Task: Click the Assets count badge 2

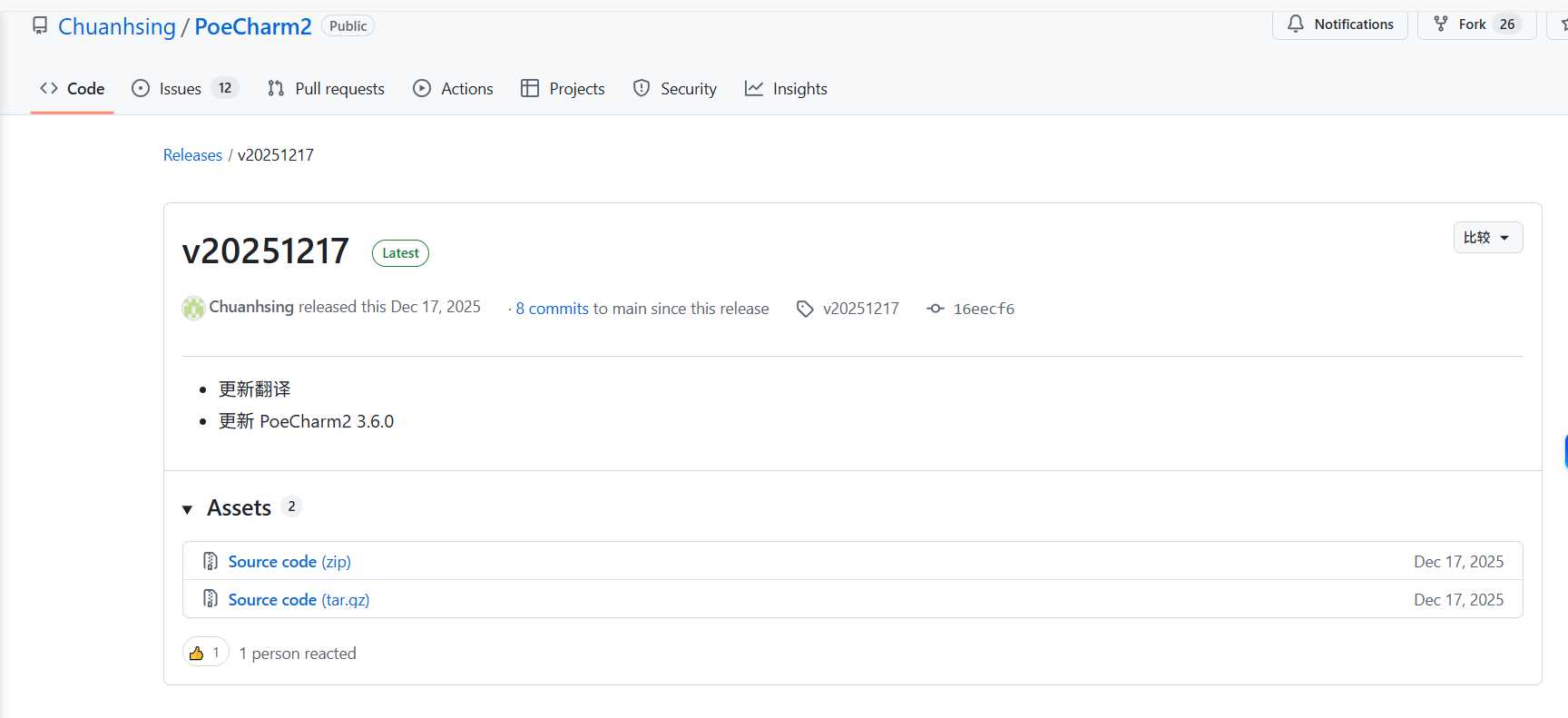Action: click(291, 507)
